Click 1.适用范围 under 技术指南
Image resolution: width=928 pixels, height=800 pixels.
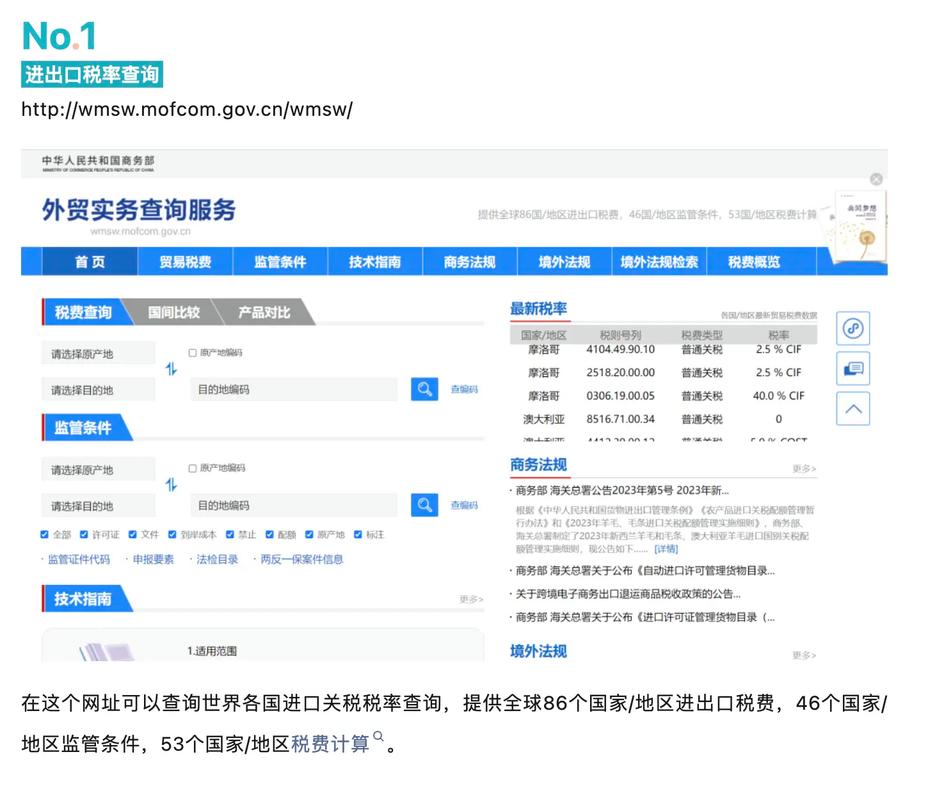tap(212, 651)
